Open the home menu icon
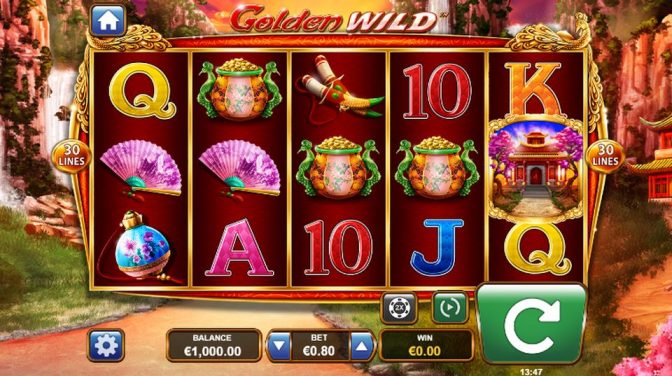 coord(108,21)
